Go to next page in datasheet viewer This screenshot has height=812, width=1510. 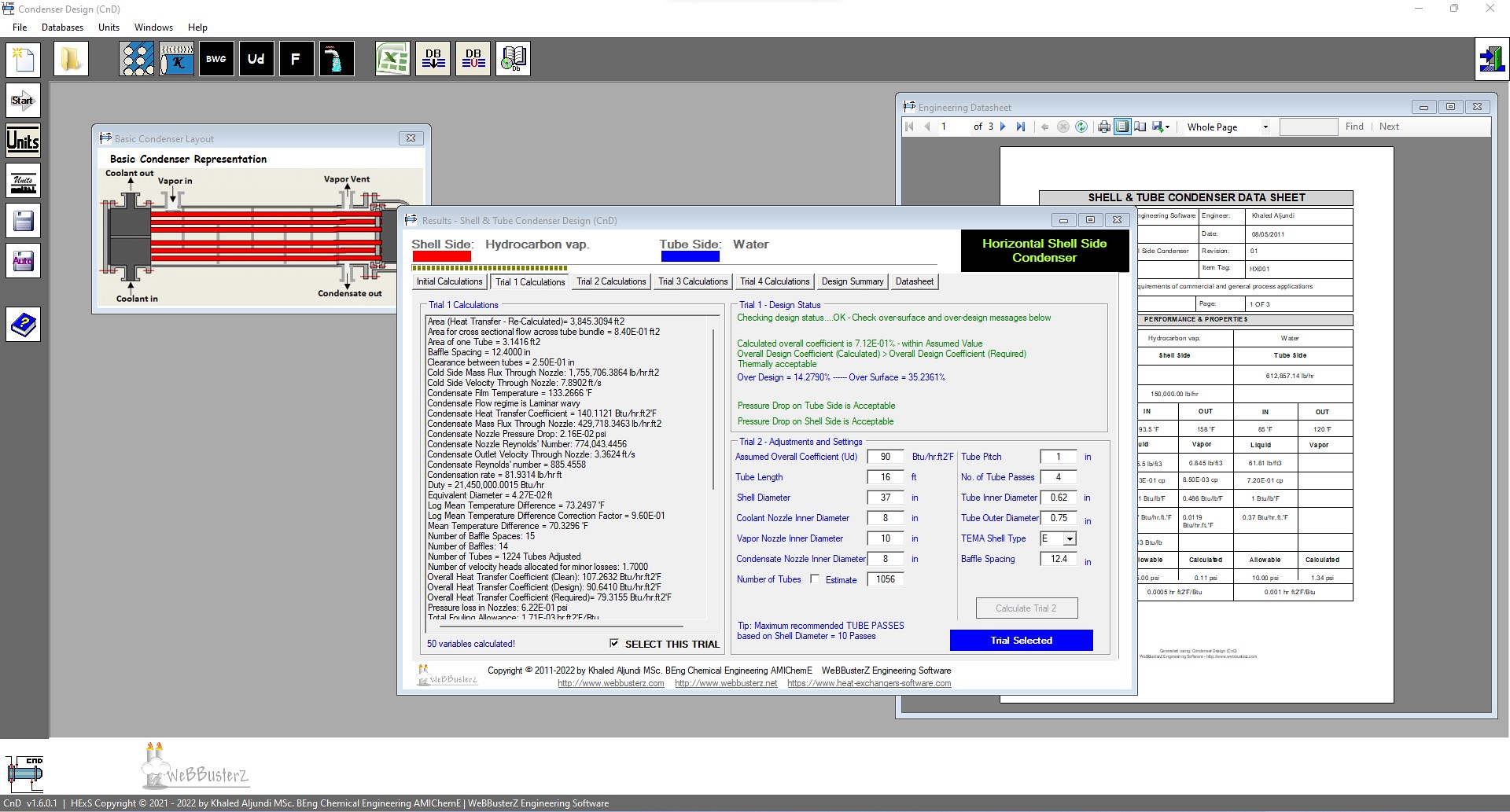tap(1003, 127)
